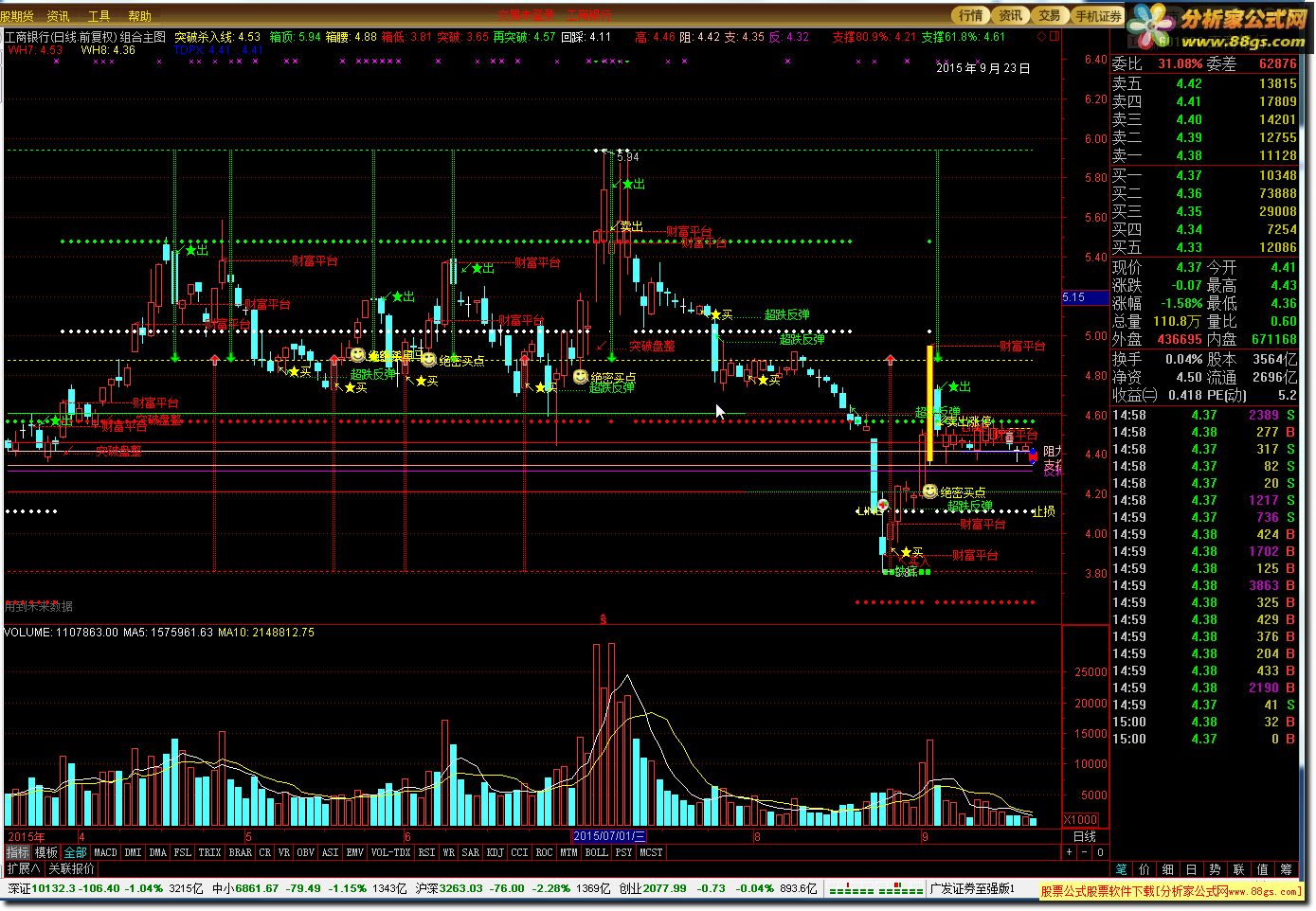Click the 0 reset button below 日线
The image size is (1316, 911).
click(1100, 852)
